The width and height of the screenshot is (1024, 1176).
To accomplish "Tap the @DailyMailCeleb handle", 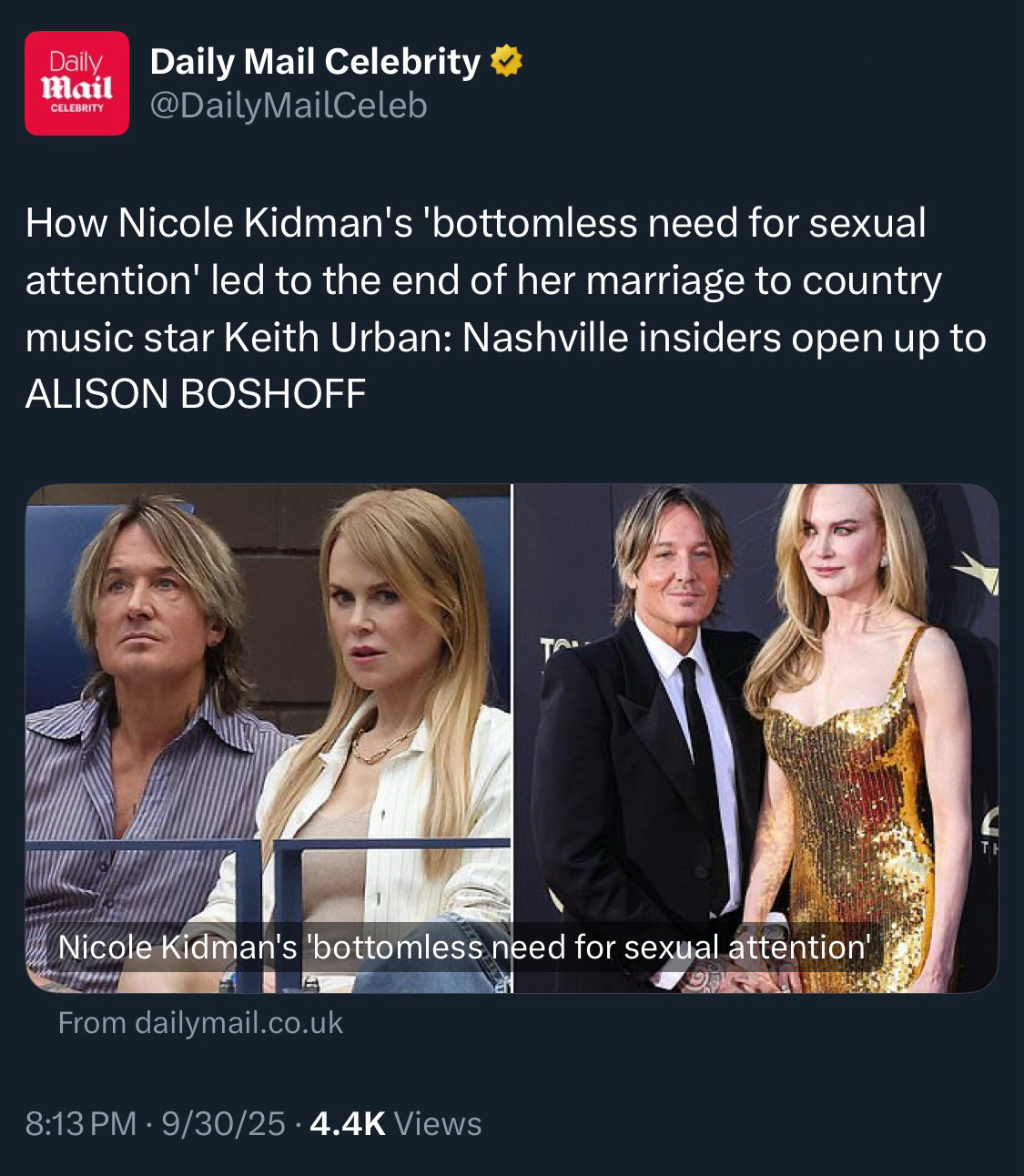I will 288,106.
